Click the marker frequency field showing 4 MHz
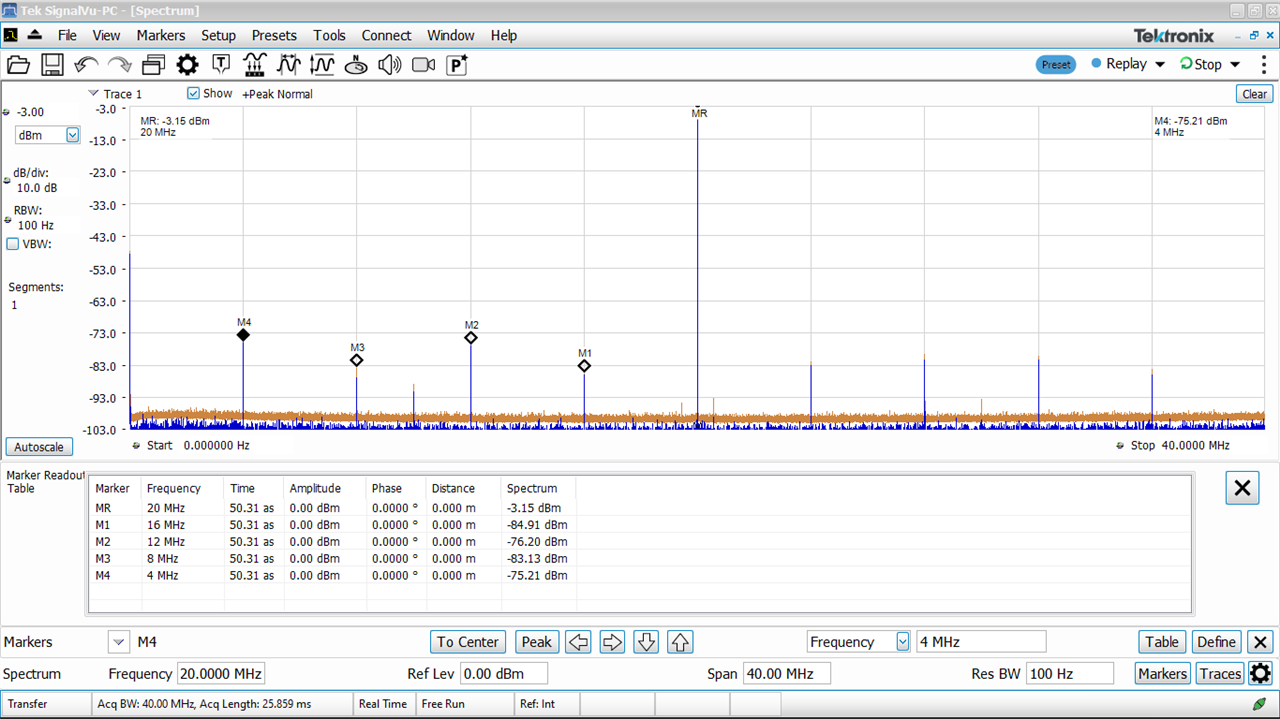The image size is (1280, 719). 981,642
